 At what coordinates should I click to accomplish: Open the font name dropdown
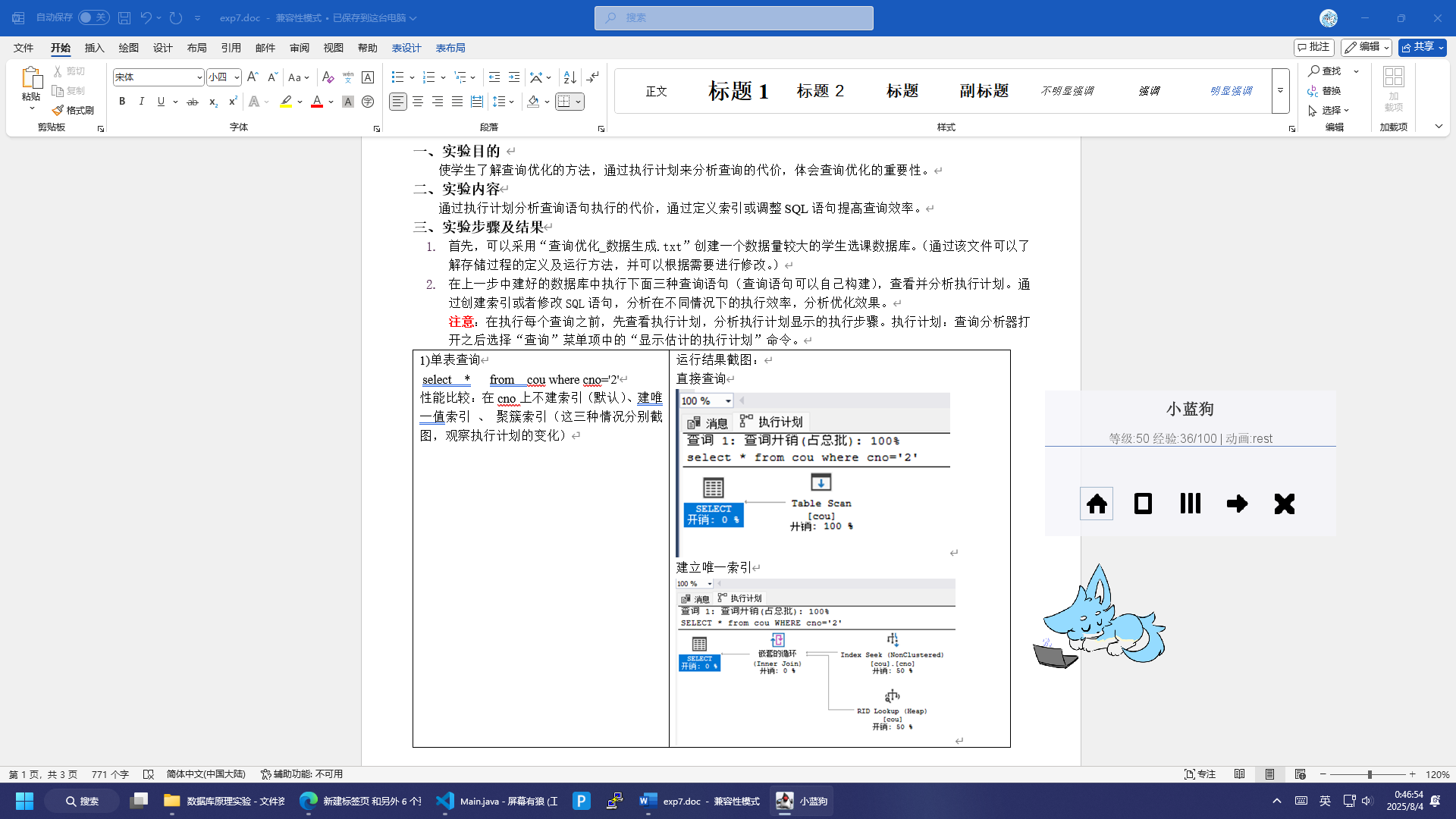point(199,77)
